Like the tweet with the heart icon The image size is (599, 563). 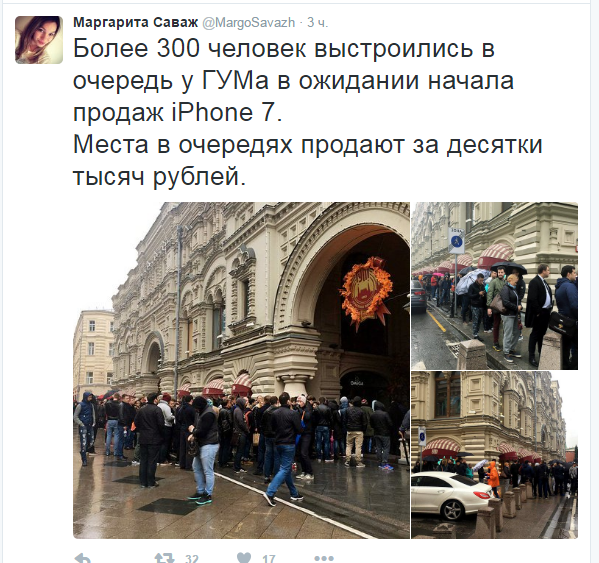(x=244, y=558)
